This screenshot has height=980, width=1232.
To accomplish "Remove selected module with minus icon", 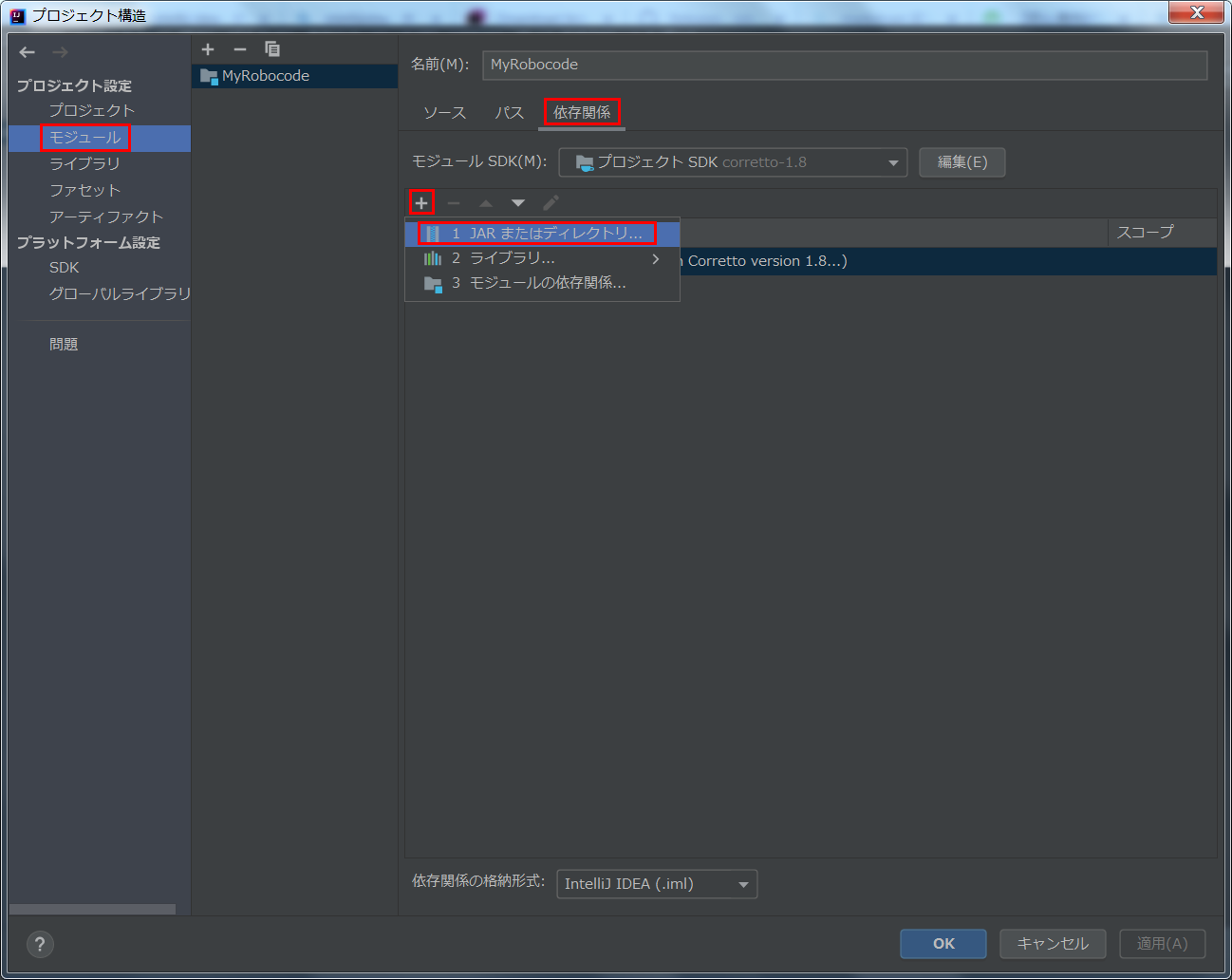I will pos(240,49).
